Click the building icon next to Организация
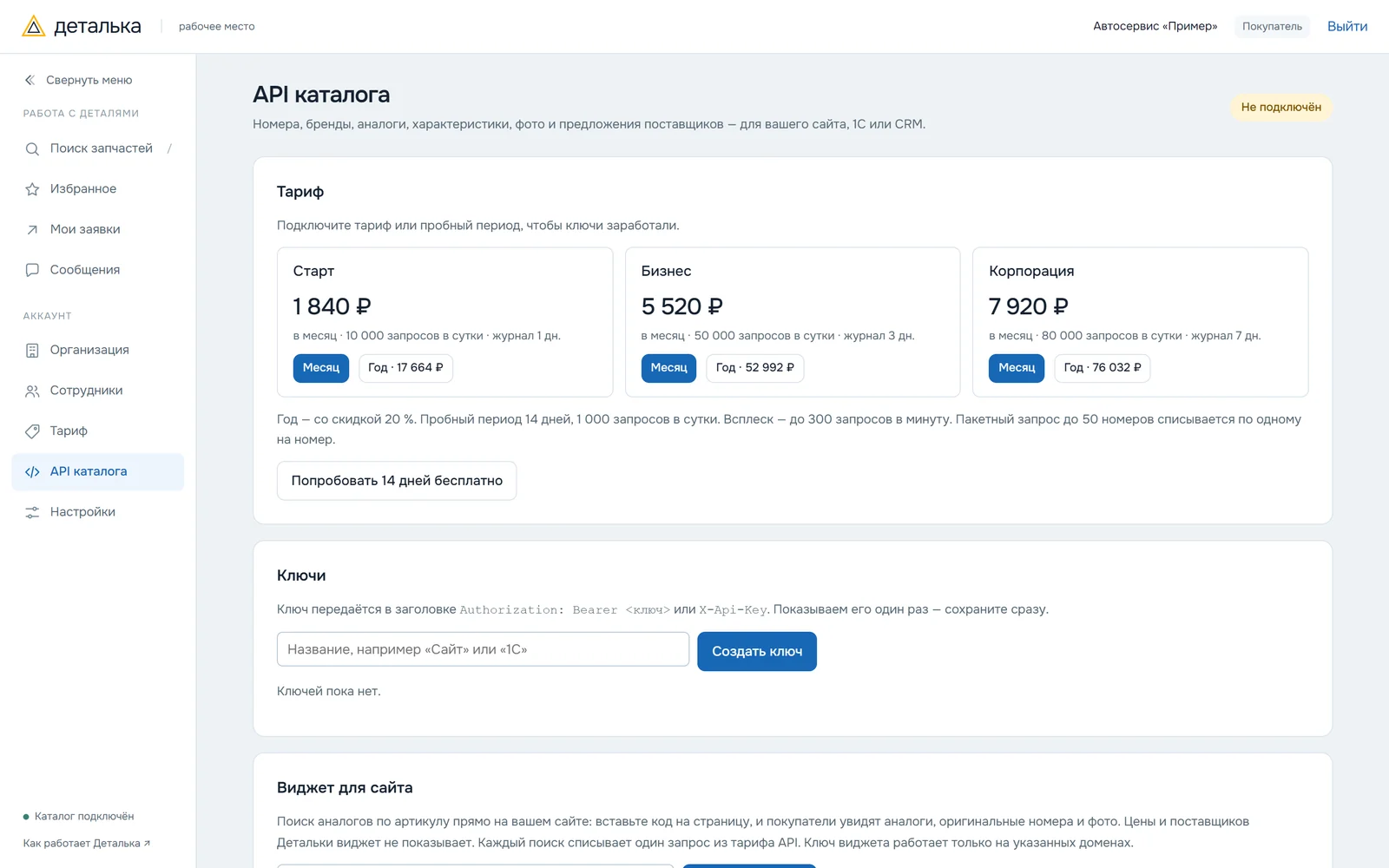 coord(32,351)
